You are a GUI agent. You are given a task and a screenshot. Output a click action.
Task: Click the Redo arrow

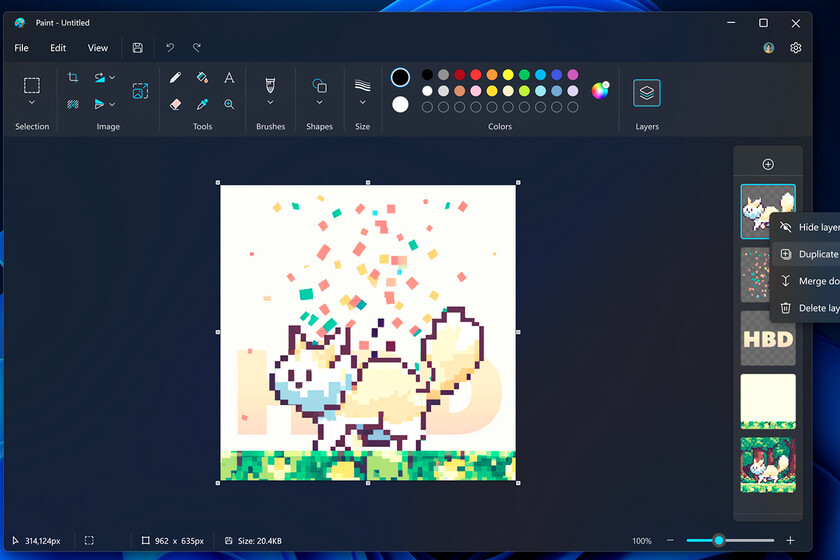pyautogui.click(x=197, y=48)
